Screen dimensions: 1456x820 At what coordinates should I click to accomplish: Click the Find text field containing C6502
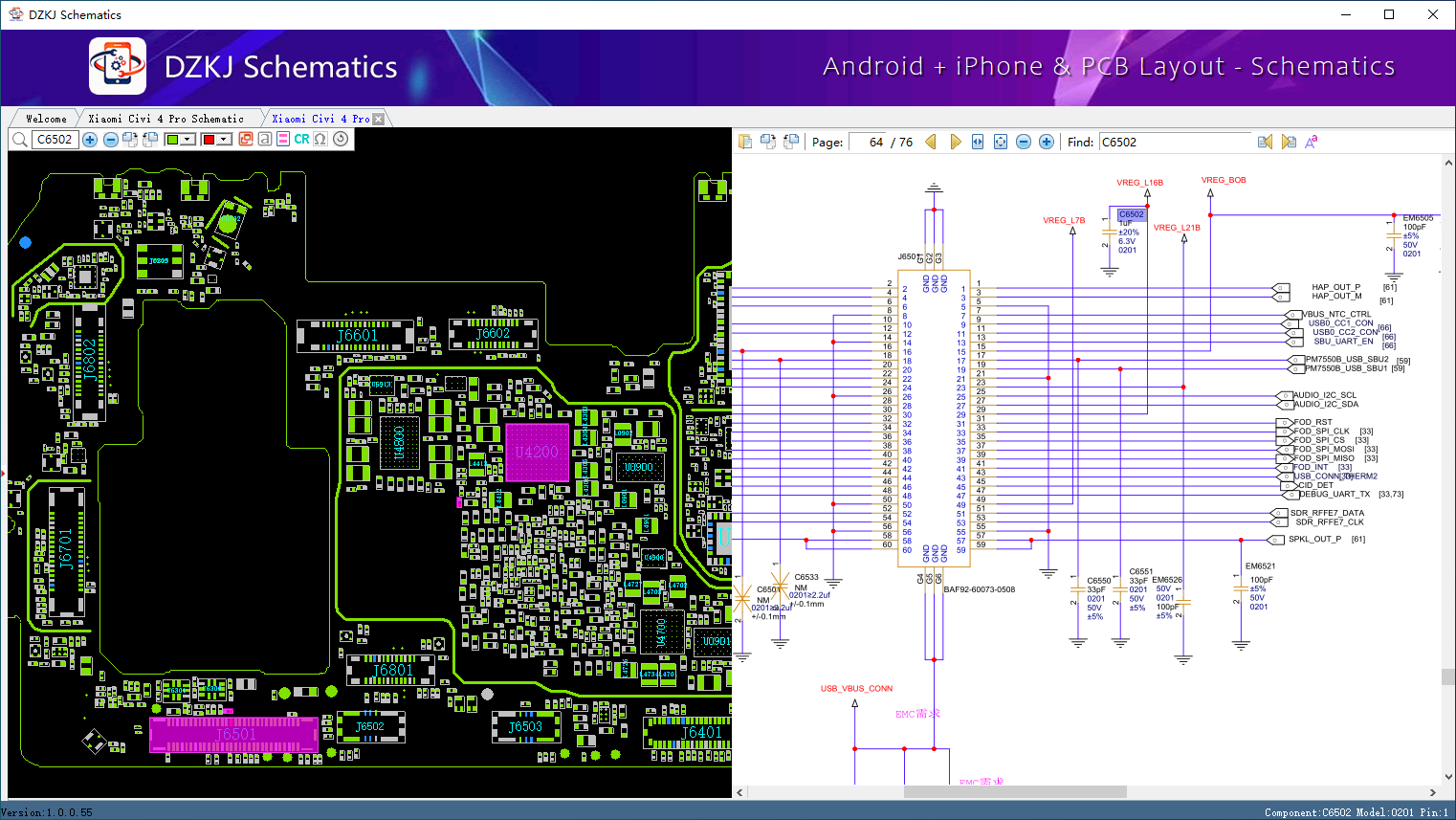[x=1174, y=142]
